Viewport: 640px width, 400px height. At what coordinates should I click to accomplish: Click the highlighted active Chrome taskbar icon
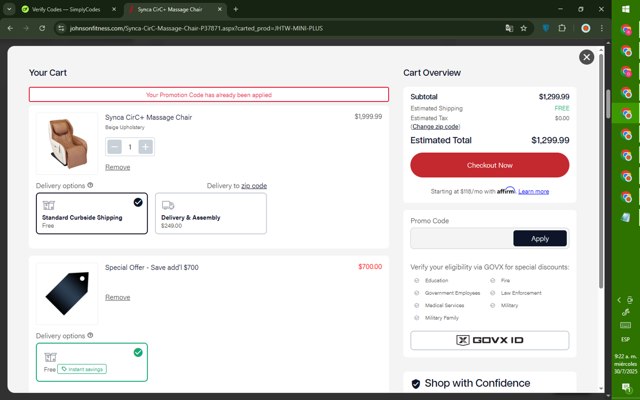[x=626, y=113]
